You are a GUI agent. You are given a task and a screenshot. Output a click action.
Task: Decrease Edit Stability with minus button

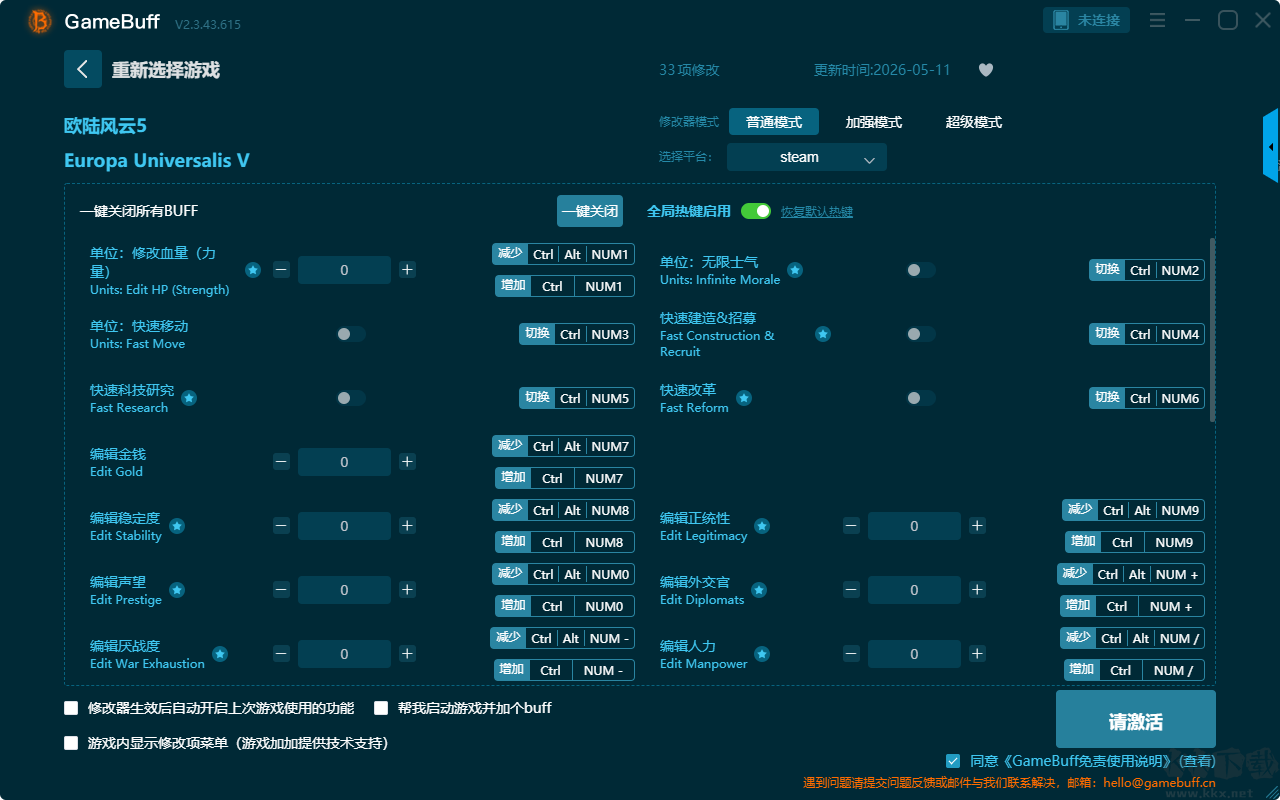tap(282, 526)
